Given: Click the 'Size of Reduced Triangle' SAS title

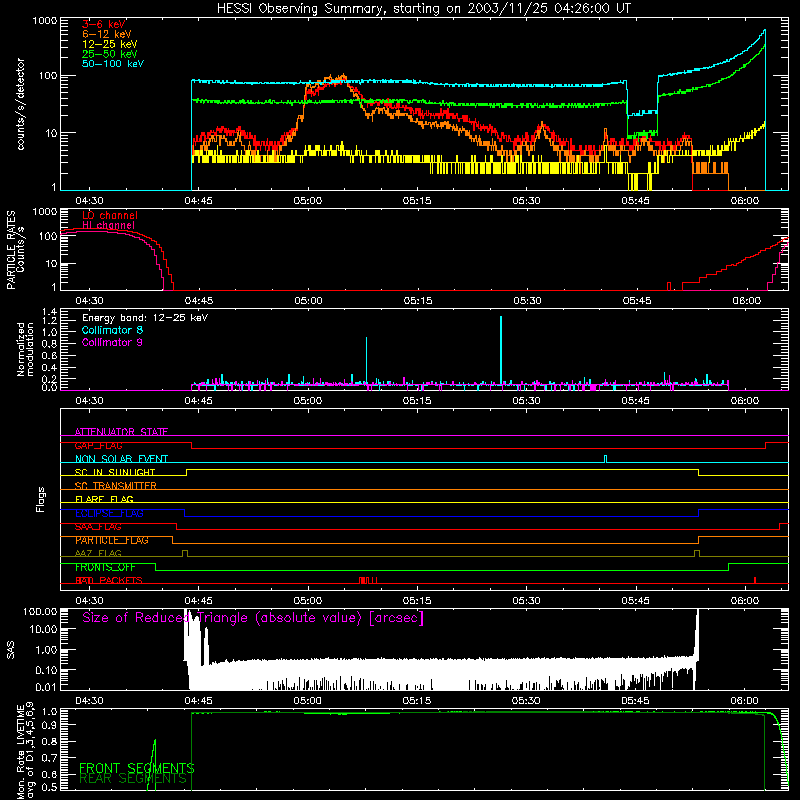Looking at the screenshot, I should [253, 618].
